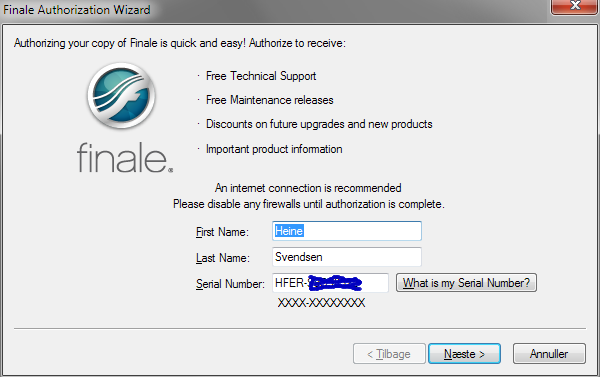Click the Serial Number: label
The height and width of the screenshot is (377, 600).
pyautogui.click(x=230, y=284)
